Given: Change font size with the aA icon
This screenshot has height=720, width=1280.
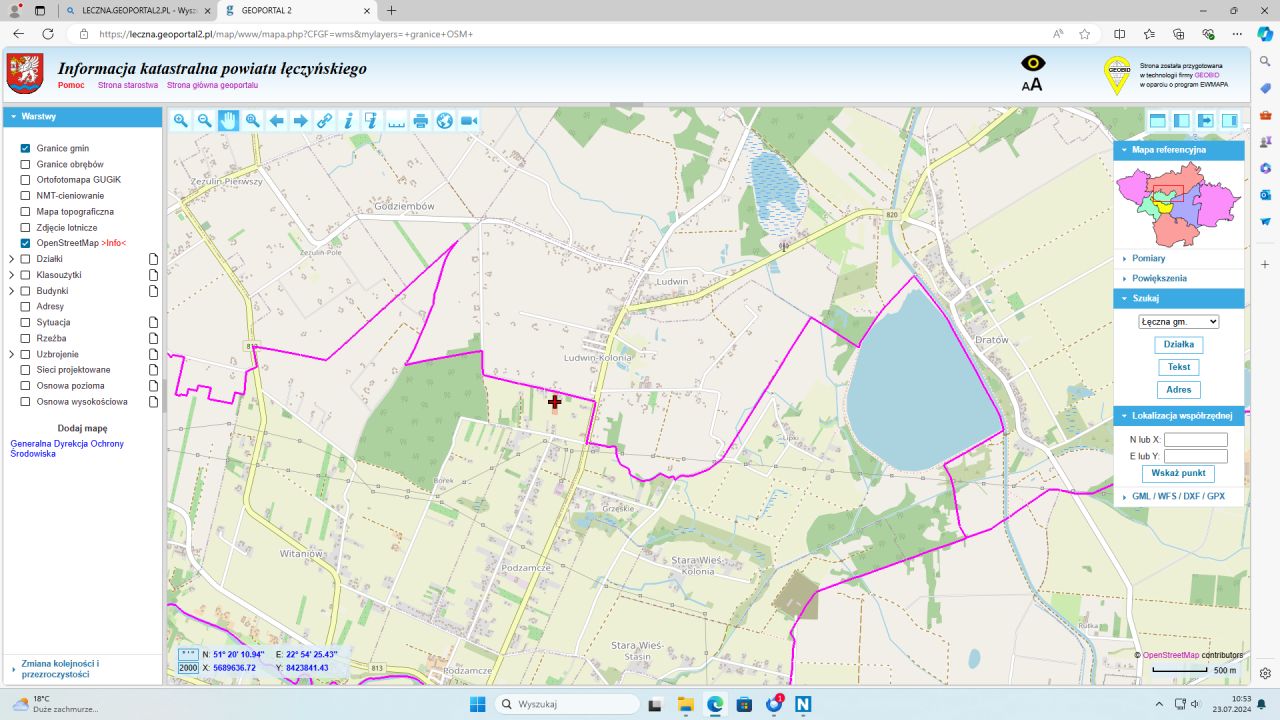Looking at the screenshot, I should [x=1032, y=85].
